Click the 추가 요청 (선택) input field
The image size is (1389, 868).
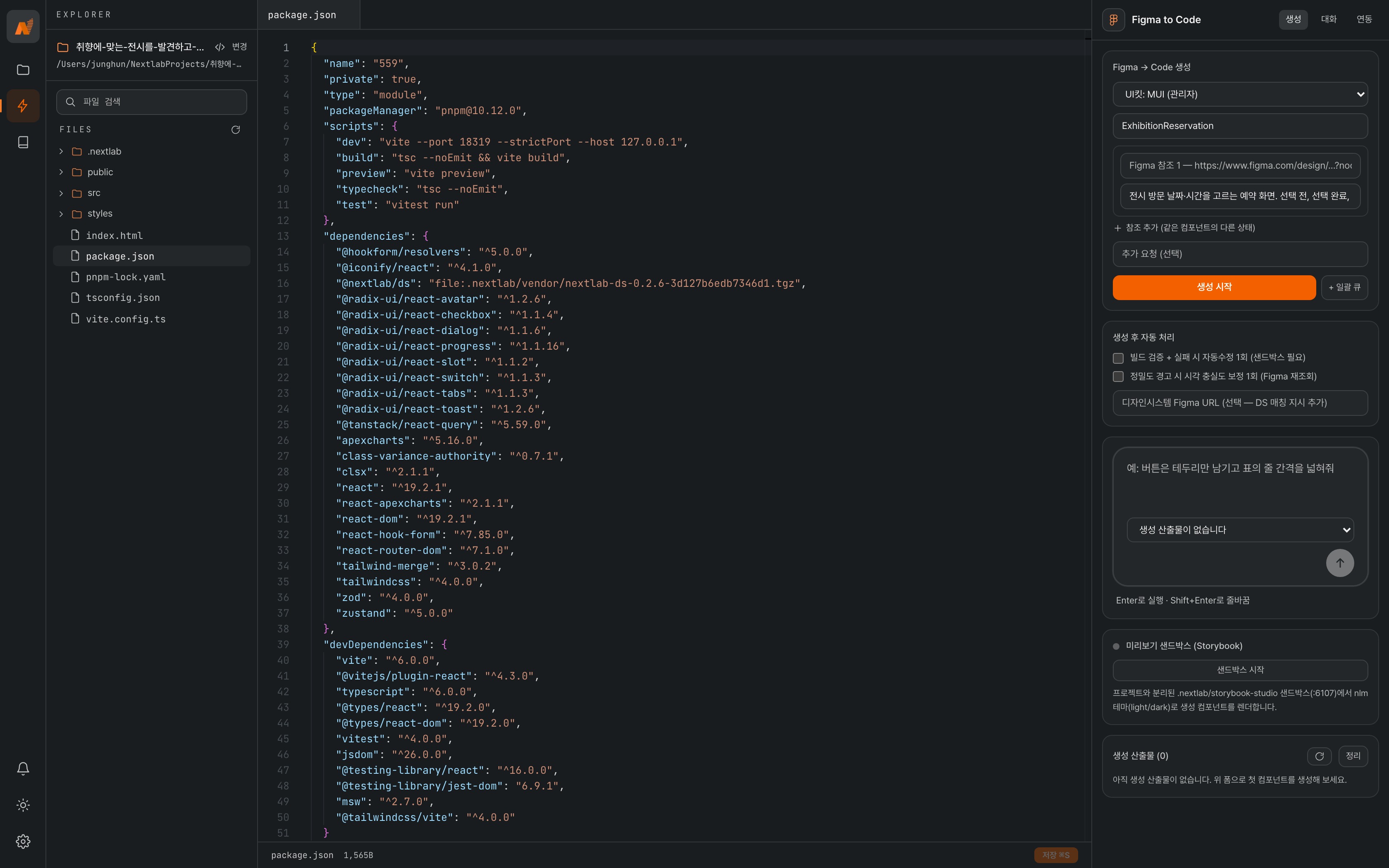(x=1240, y=254)
